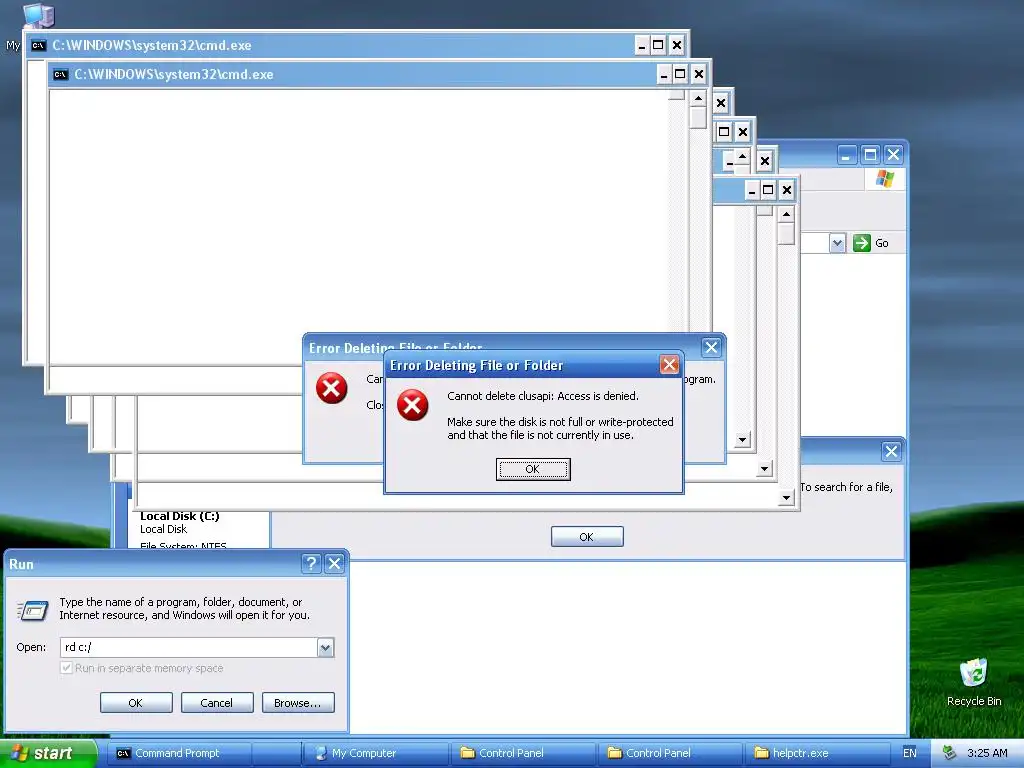Click the system icon of second cmd.exe window

61,74
